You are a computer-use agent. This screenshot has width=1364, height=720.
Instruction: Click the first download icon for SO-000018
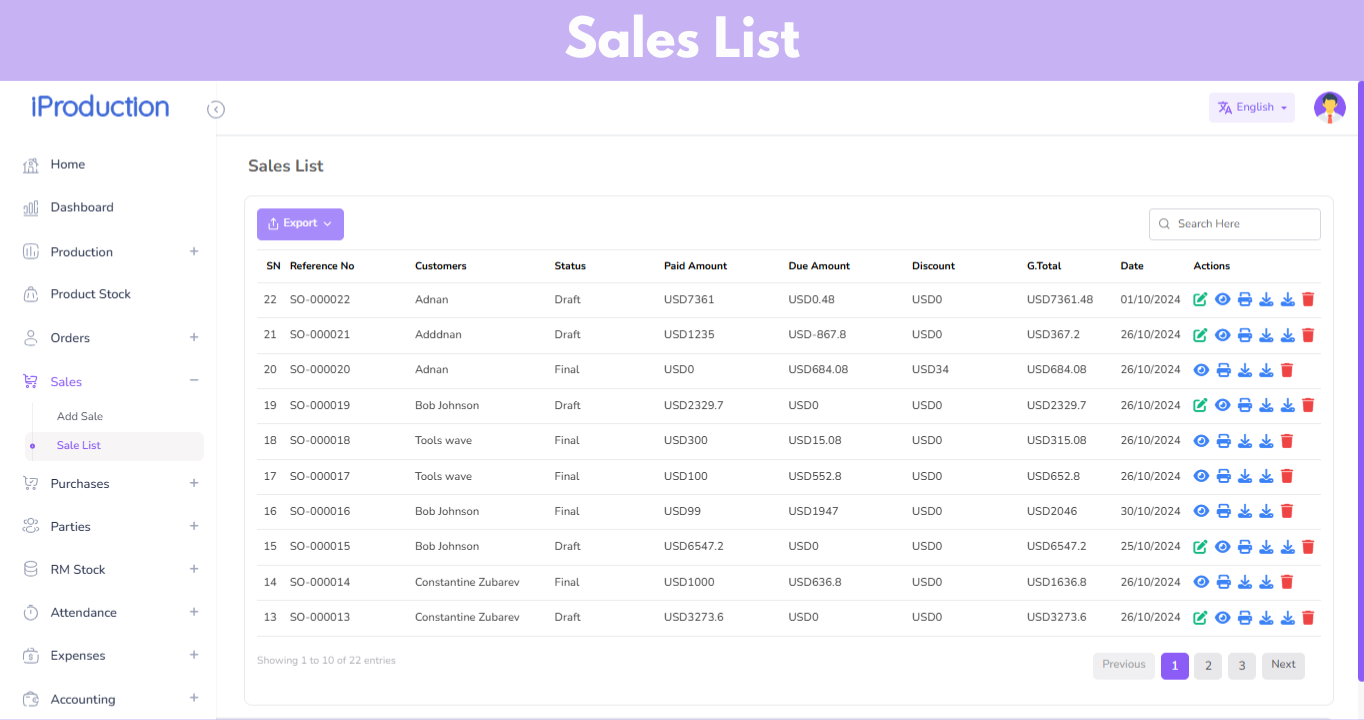coord(1245,441)
